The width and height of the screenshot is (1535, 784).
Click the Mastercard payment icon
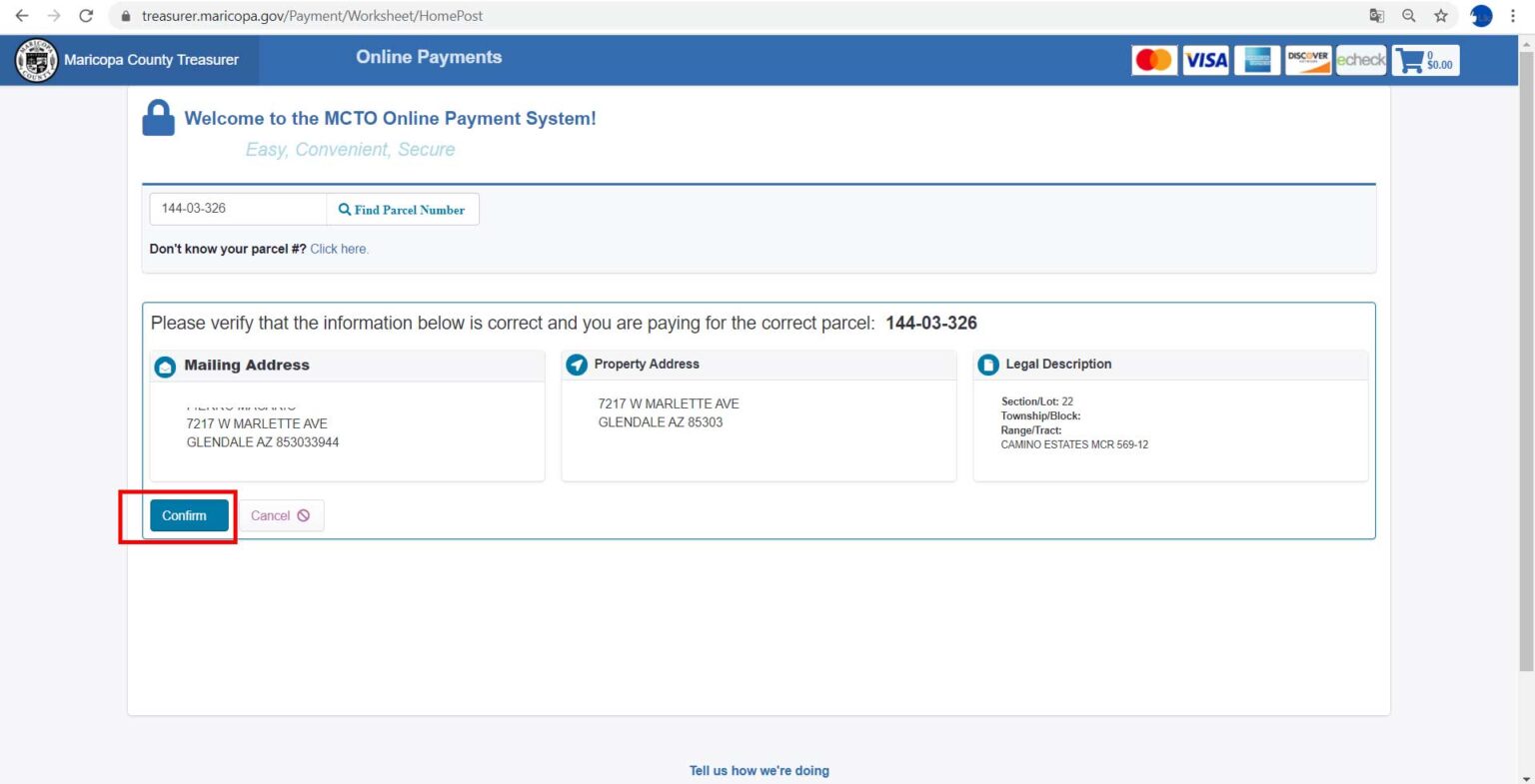click(1154, 60)
